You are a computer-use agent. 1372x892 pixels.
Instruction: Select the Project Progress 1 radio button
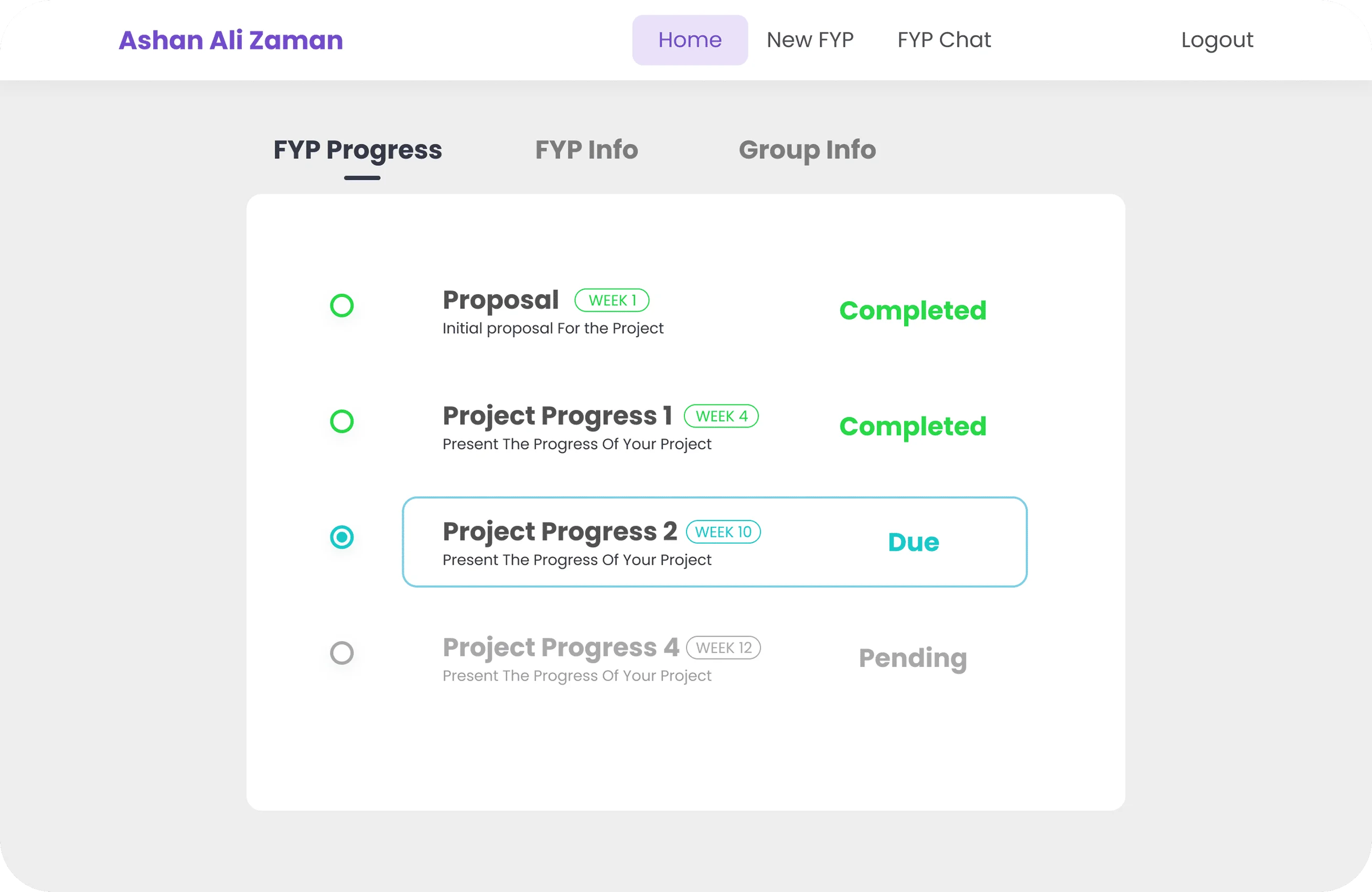(x=342, y=421)
